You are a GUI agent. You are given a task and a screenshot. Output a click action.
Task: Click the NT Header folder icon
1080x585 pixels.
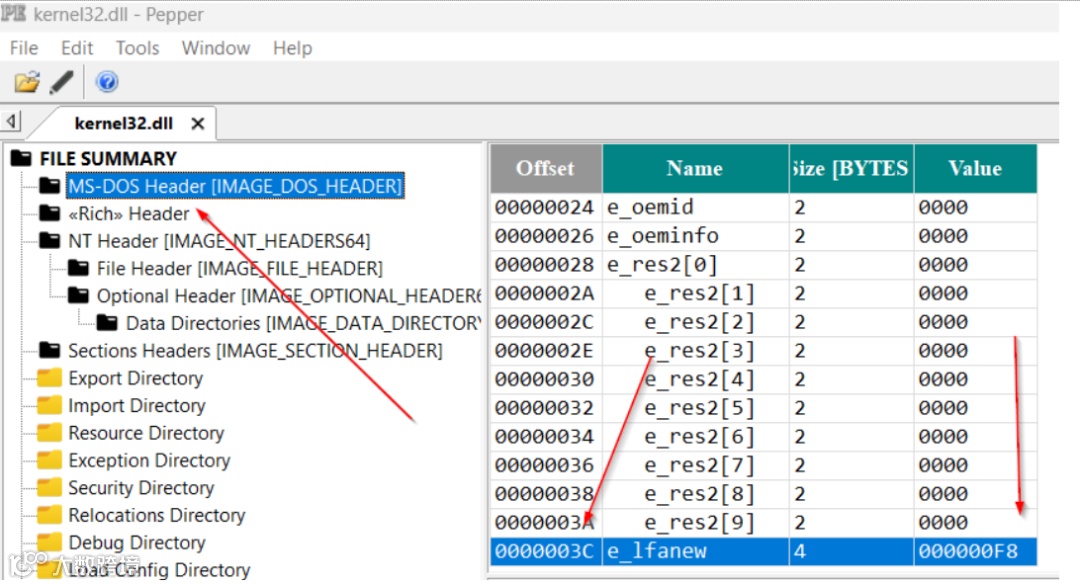pyautogui.click(x=50, y=240)
